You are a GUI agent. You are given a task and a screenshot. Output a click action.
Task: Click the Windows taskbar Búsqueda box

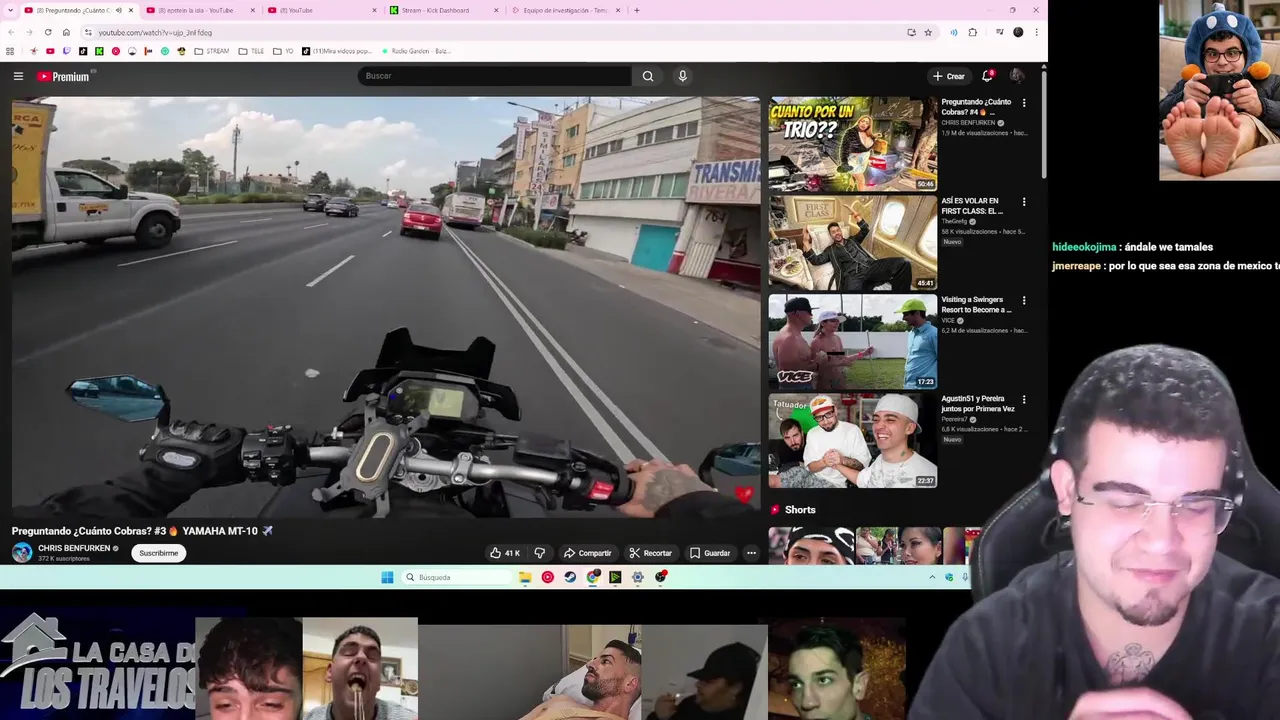coord(458,577)
